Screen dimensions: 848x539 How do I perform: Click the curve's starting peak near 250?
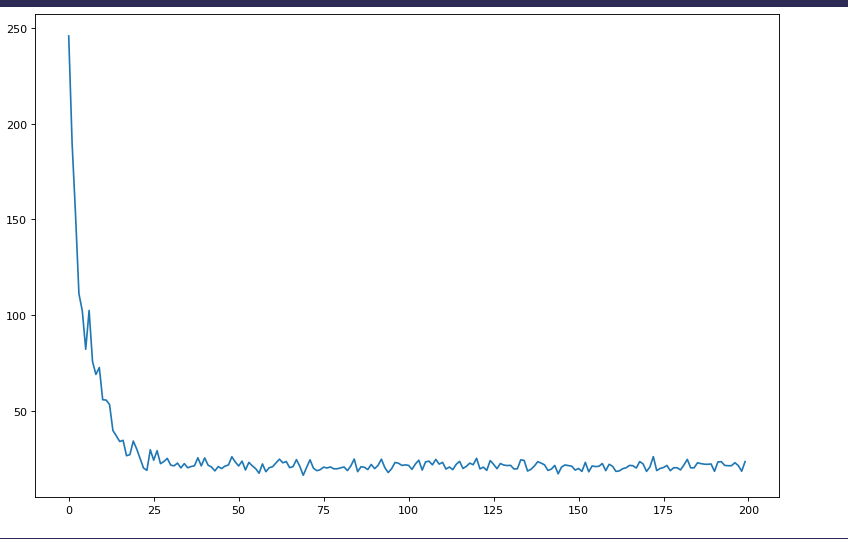click(69, 36)
